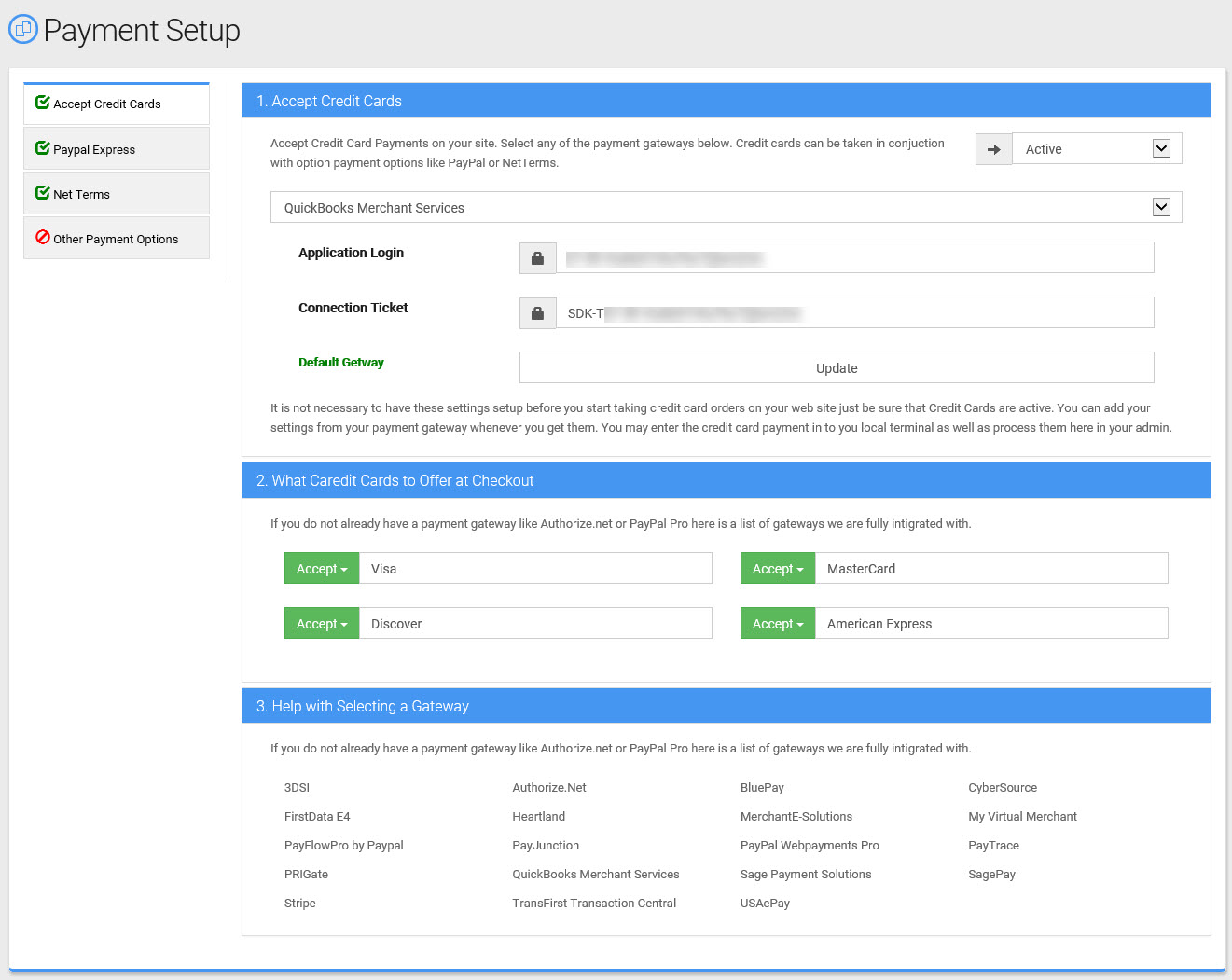Focus the Connection Ticket input field
The width and height of the screenshot is (1232, 980).
point(854,313)
